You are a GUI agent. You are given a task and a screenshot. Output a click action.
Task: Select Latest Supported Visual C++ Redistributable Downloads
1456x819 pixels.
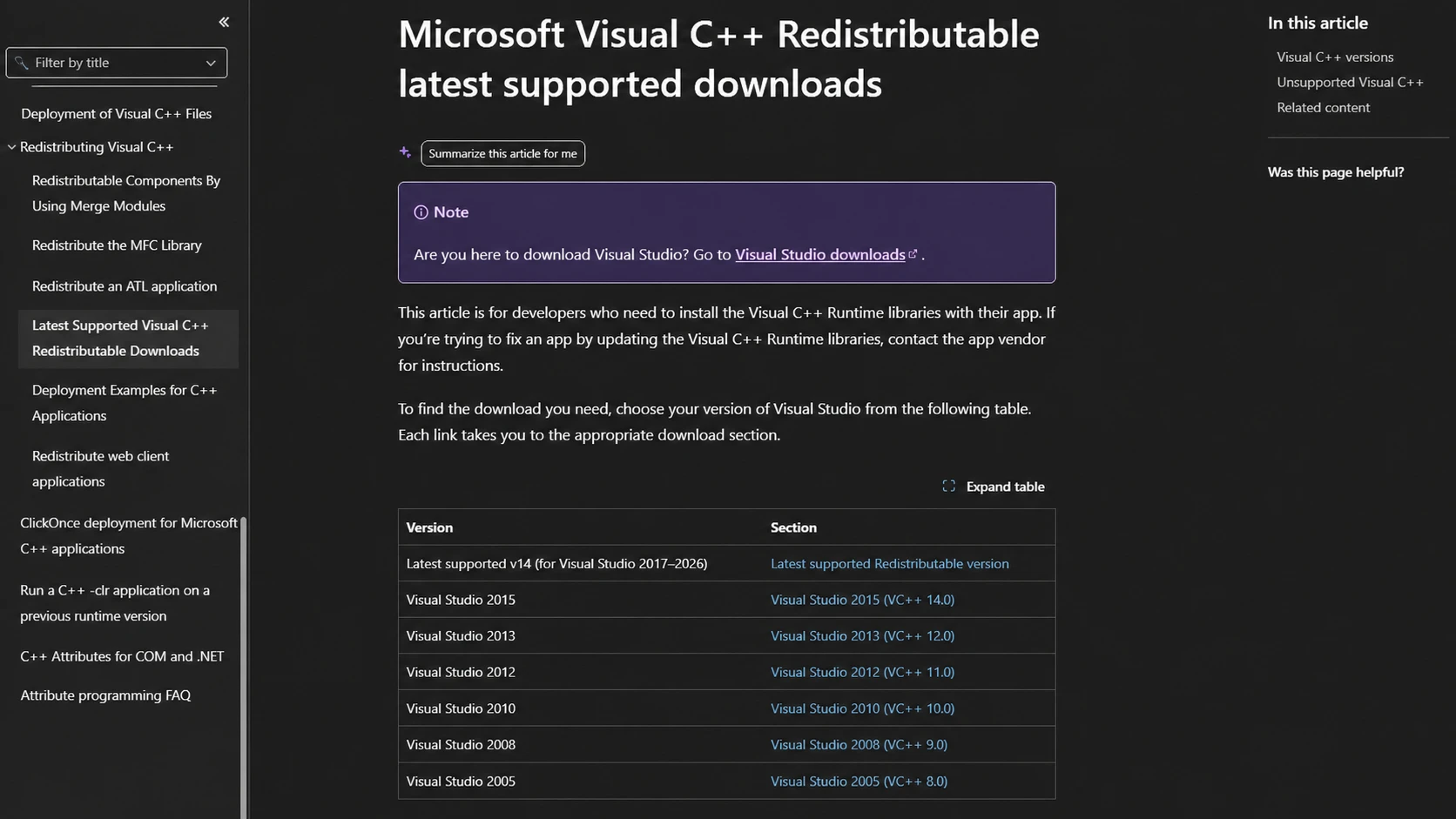[x=128, y=339]
